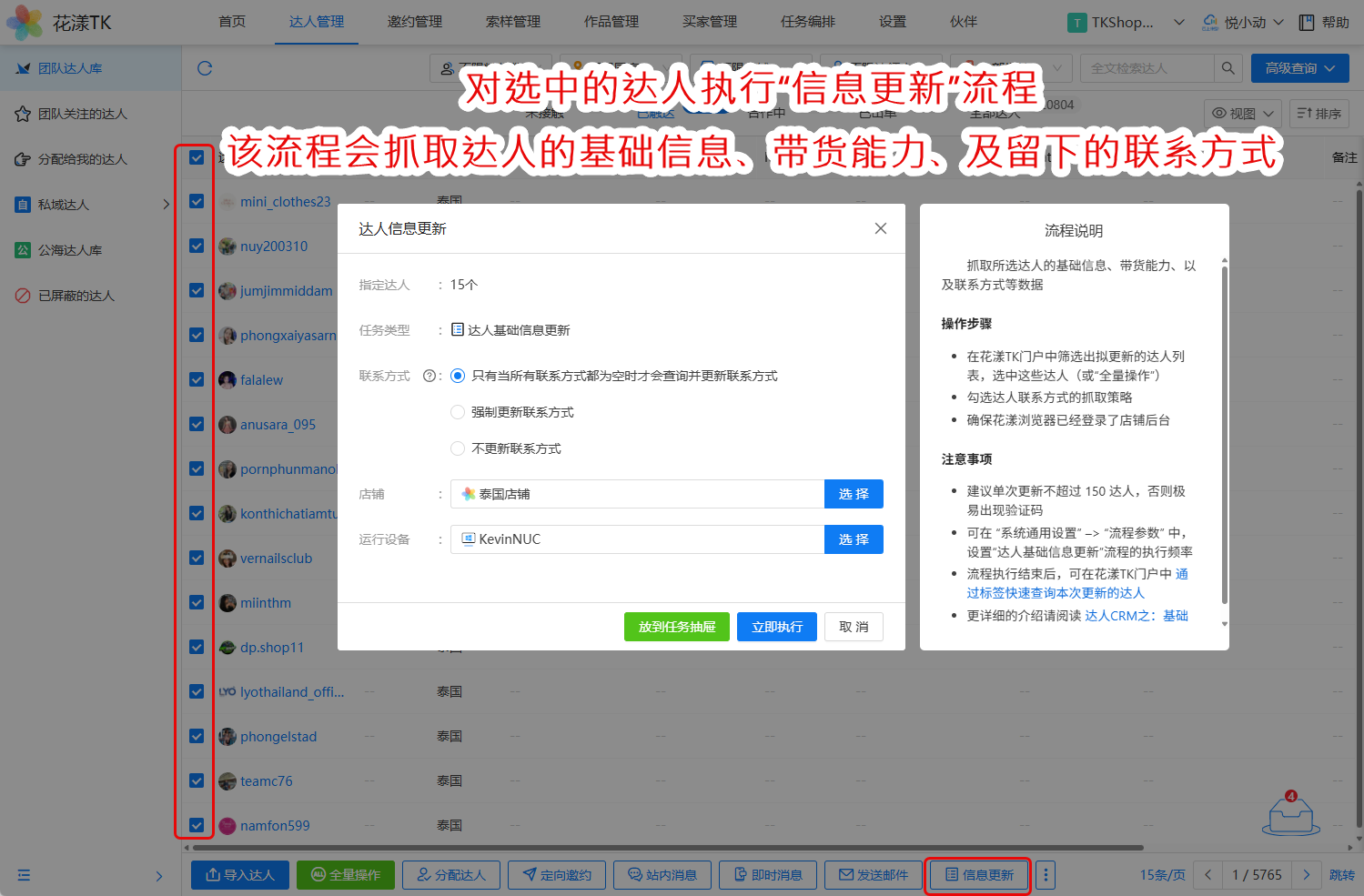1364x896 pixels.
Task: Expand the 私域达人 sidebar item
Action: (166, 205)
